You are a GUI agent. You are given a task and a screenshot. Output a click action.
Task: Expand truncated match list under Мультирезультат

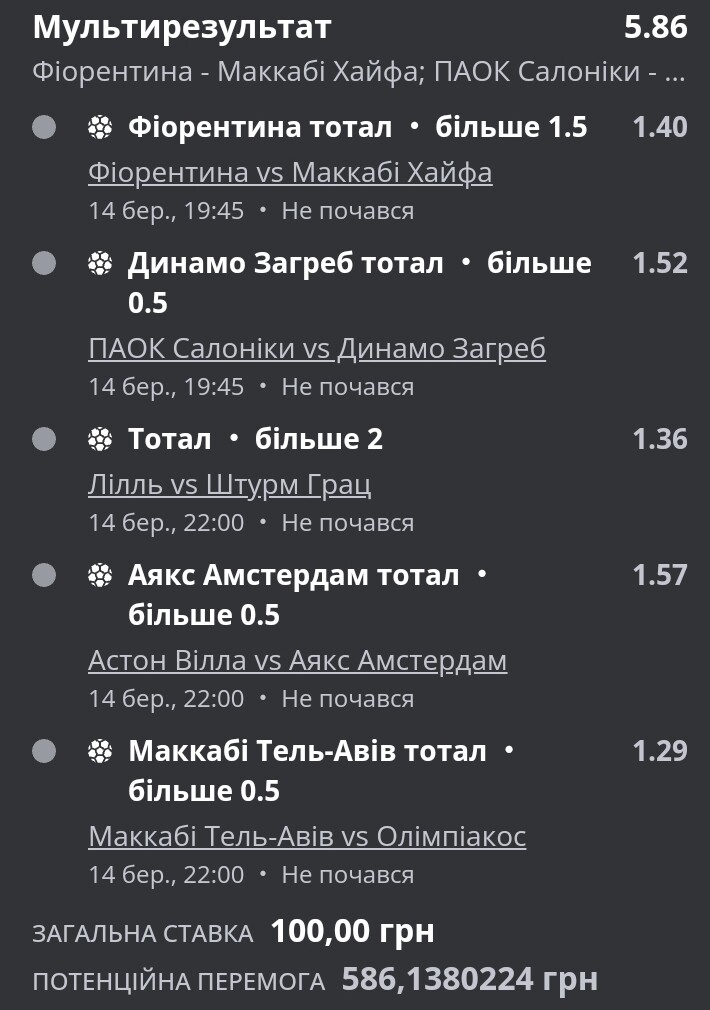click(359, 71)
